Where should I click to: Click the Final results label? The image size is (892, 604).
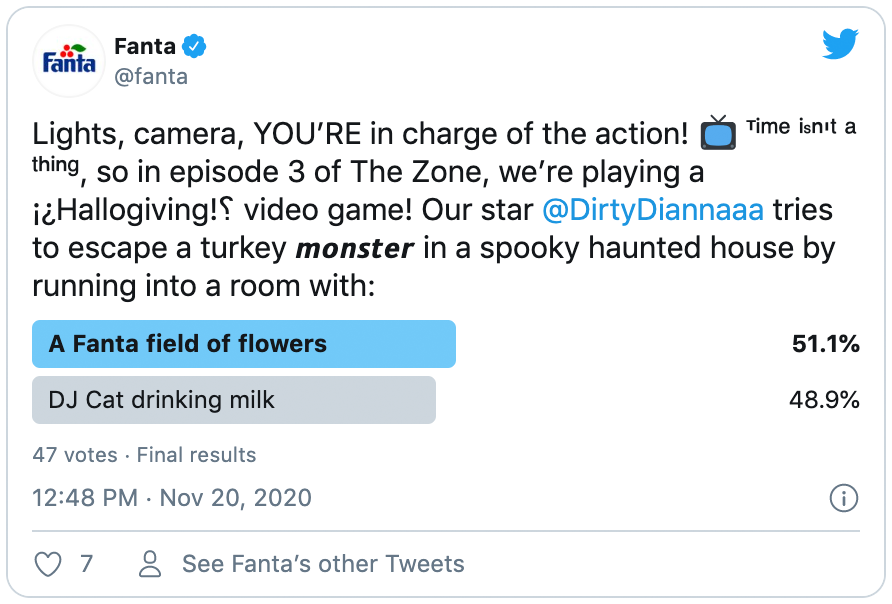196,455
